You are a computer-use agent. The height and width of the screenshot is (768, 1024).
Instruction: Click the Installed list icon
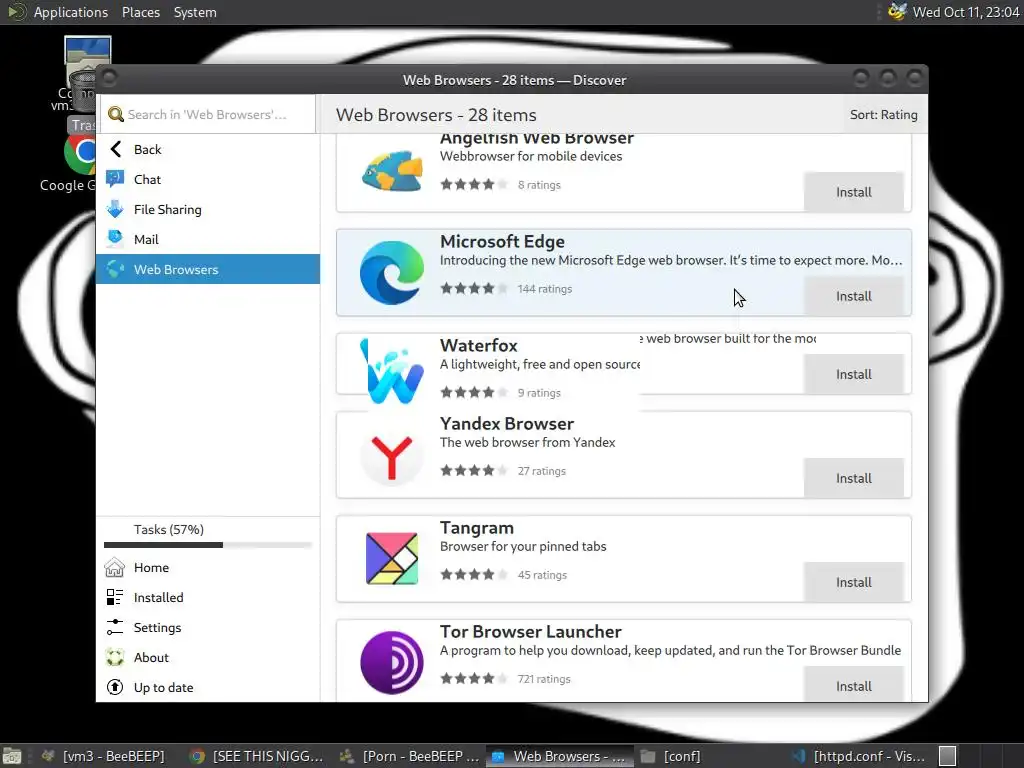(115, 597)
